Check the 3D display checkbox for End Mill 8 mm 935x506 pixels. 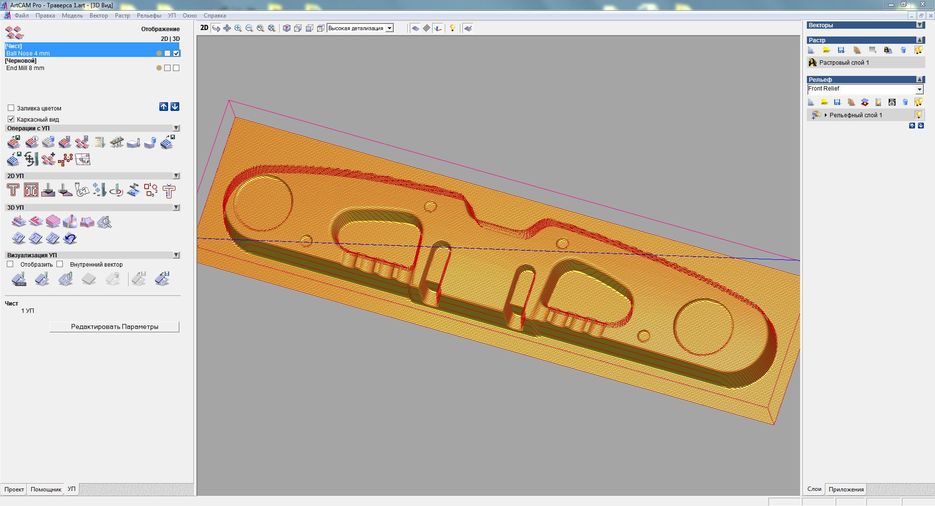click(x=177, y=68)
